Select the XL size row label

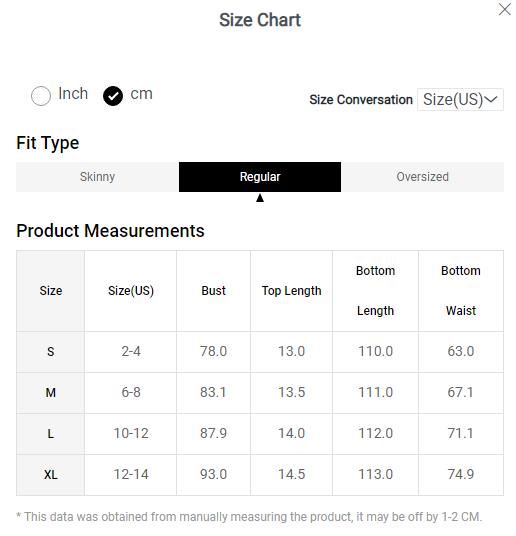[51, 475]
